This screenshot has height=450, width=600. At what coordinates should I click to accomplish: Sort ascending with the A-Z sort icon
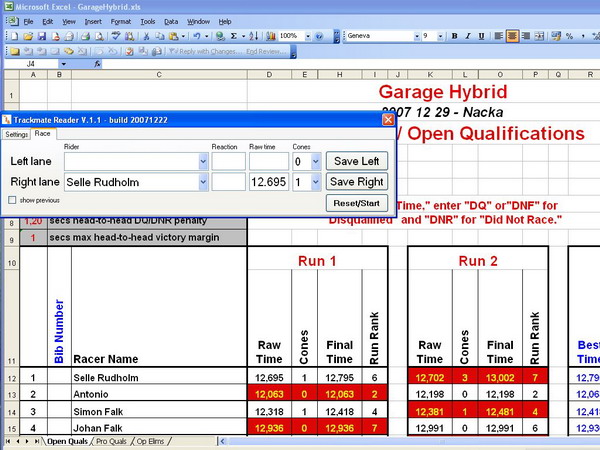(x=253, y=36)
